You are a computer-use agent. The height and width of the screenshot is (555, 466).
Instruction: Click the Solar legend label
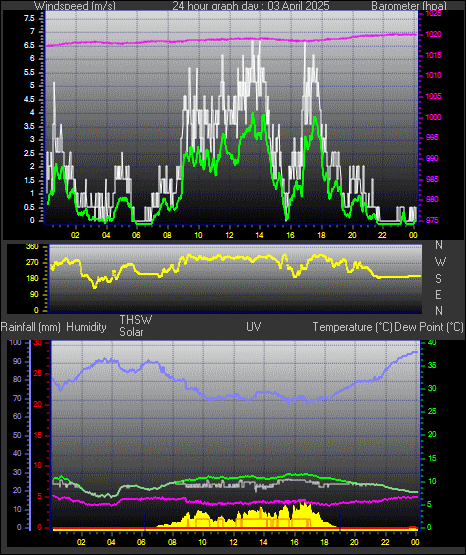pos(131,332)
